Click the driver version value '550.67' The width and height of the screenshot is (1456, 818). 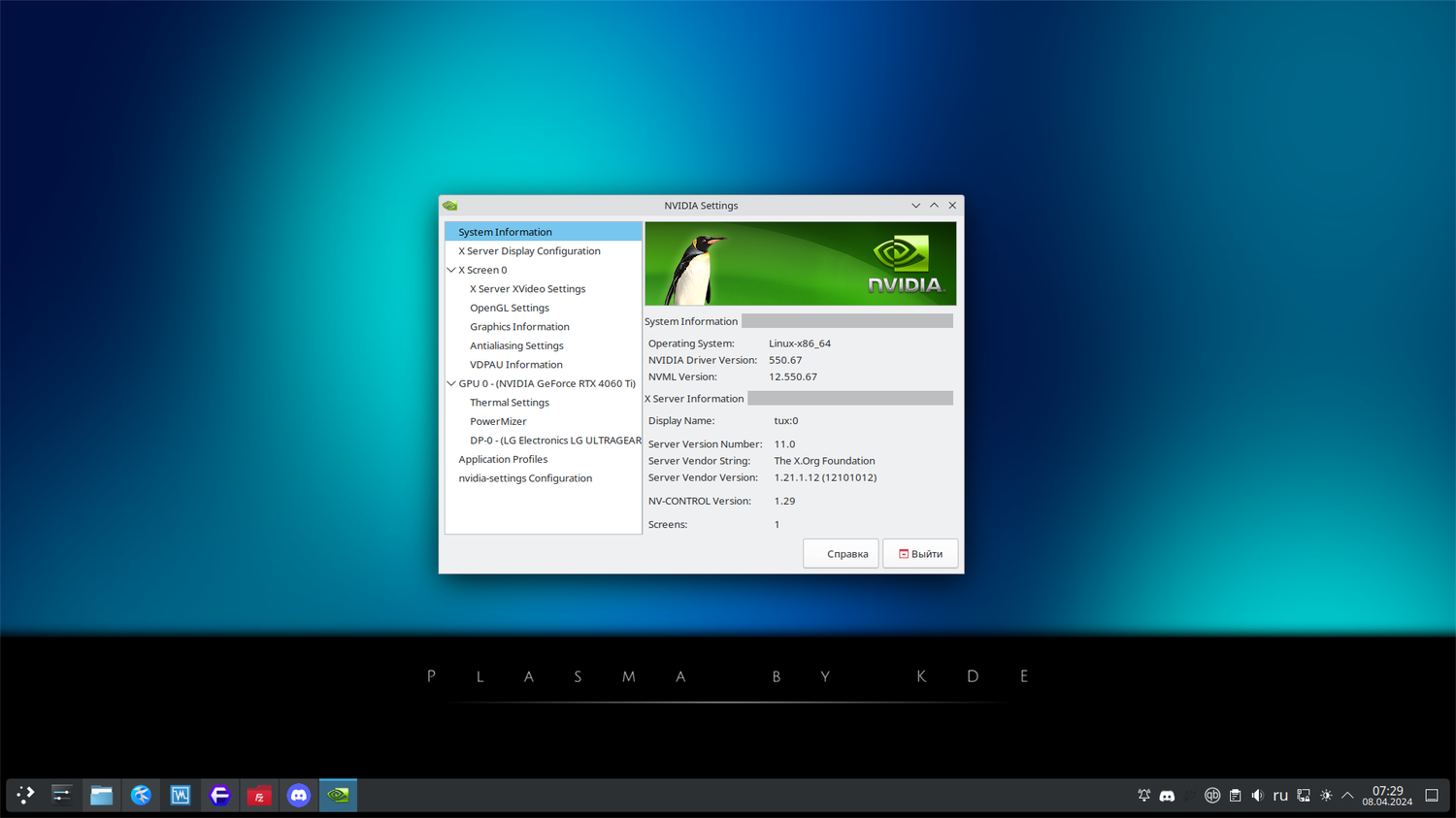[785, 360]
